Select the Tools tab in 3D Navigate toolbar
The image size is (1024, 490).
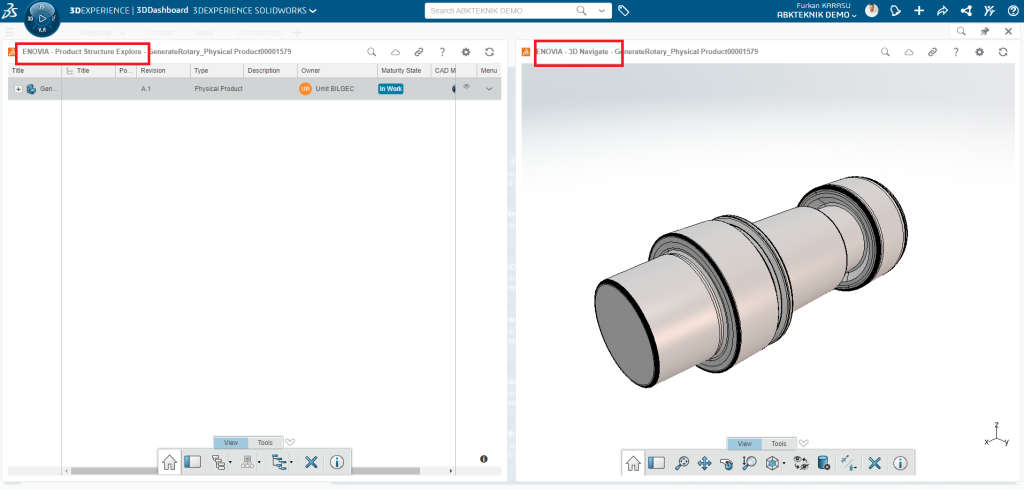[x=778, y=443]
